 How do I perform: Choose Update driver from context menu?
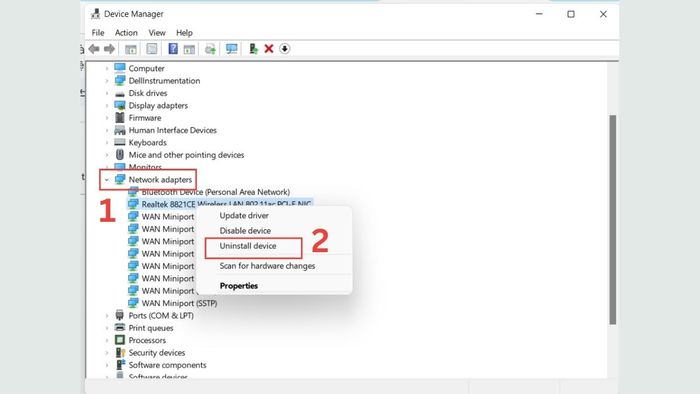(244, 216)
